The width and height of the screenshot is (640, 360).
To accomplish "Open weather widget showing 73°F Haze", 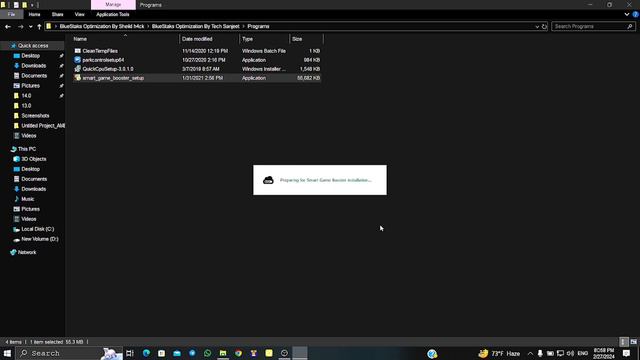I will click(x=500, y=353).
